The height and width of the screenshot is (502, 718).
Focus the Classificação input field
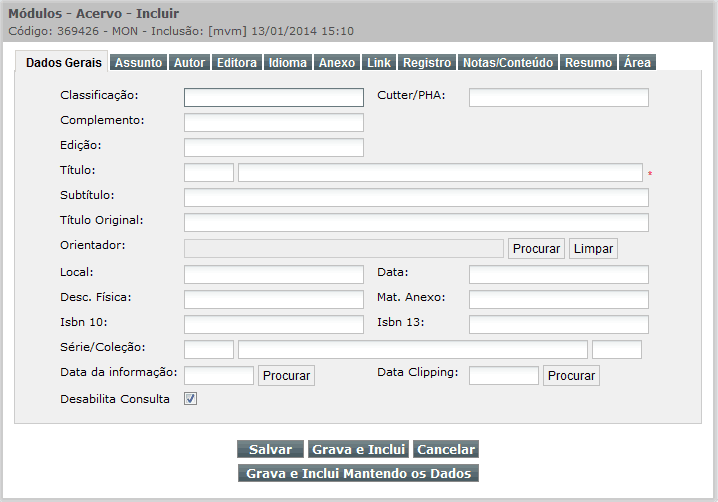[x=274, y=98]
